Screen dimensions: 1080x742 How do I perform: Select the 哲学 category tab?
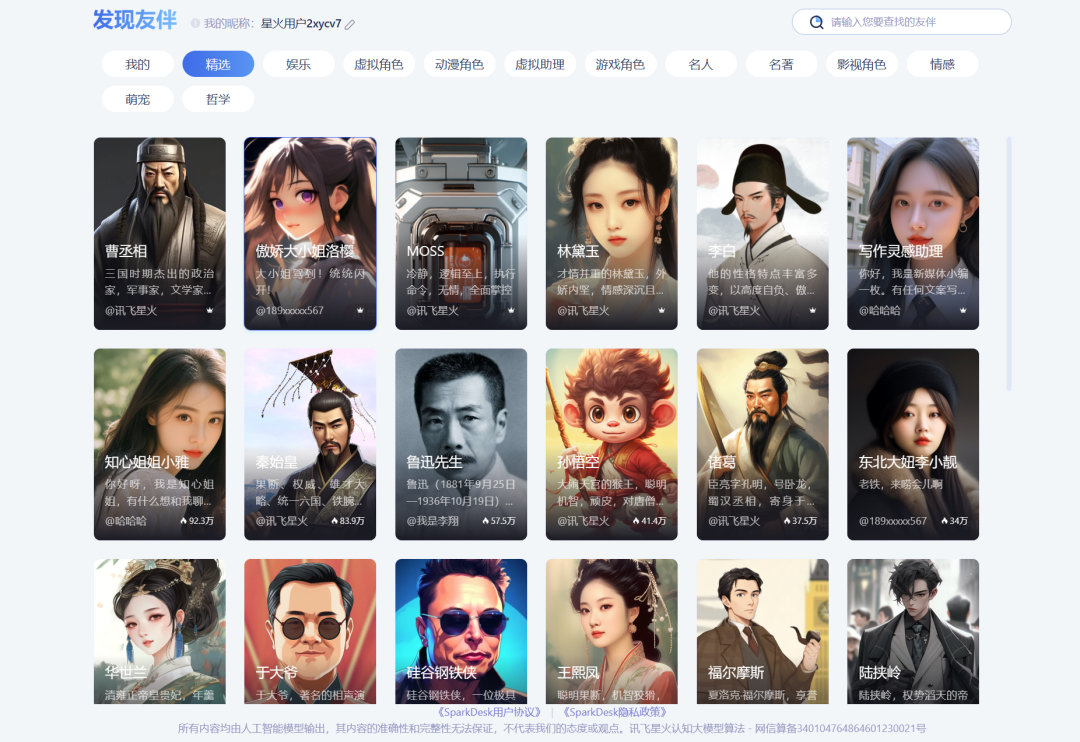218,99
